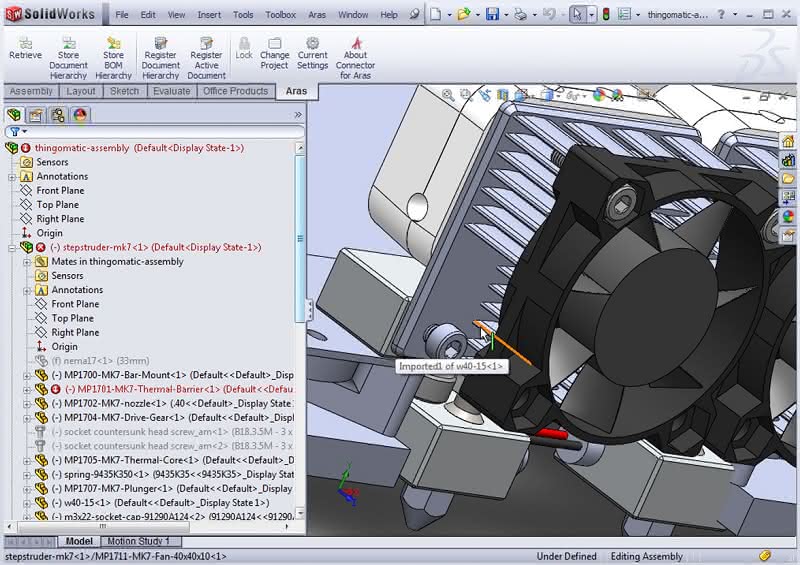Click Previous View in viewport toolbar
800x565 pixels.
484,94
